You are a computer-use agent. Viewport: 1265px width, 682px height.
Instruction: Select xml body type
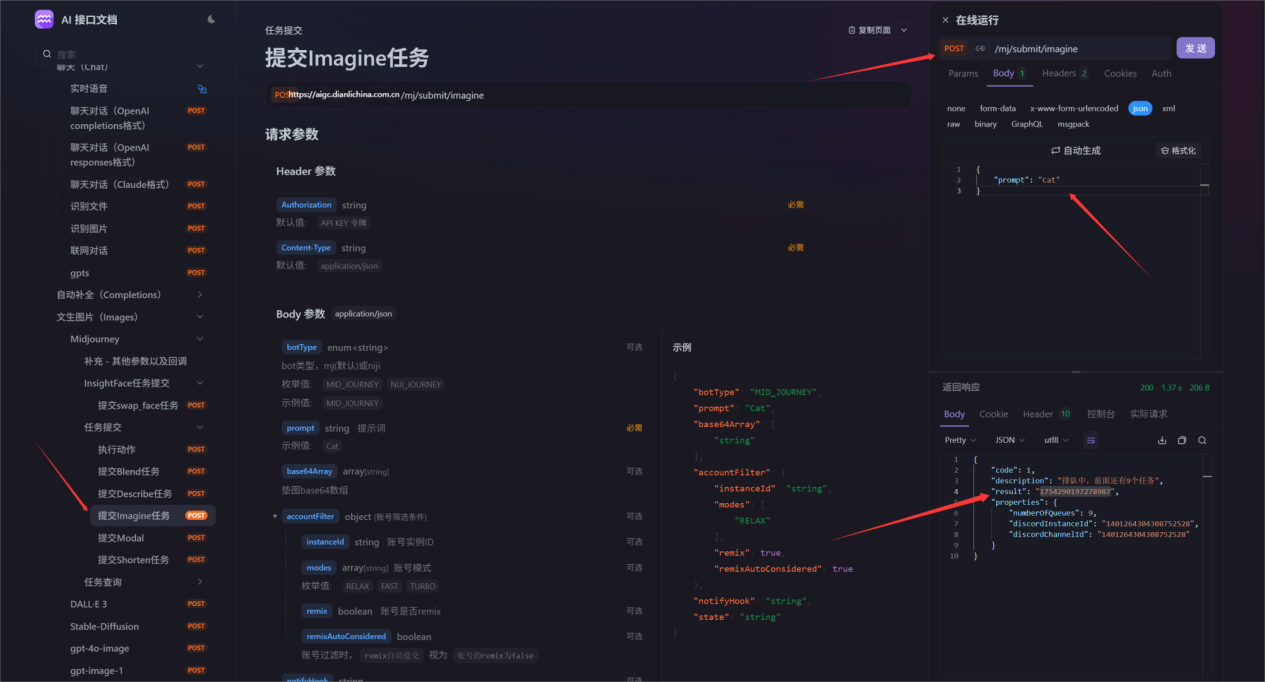(x=1168, y=108)
